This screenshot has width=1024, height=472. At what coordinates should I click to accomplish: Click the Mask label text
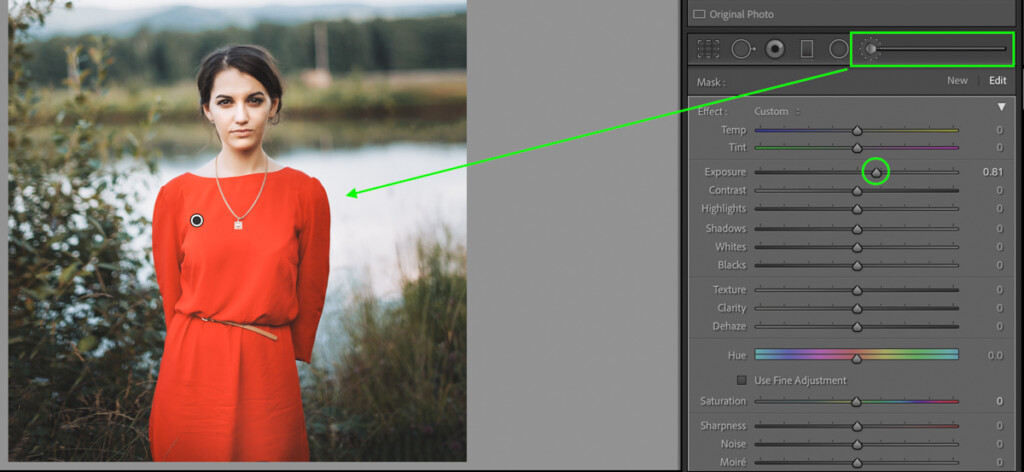point(711,82)
